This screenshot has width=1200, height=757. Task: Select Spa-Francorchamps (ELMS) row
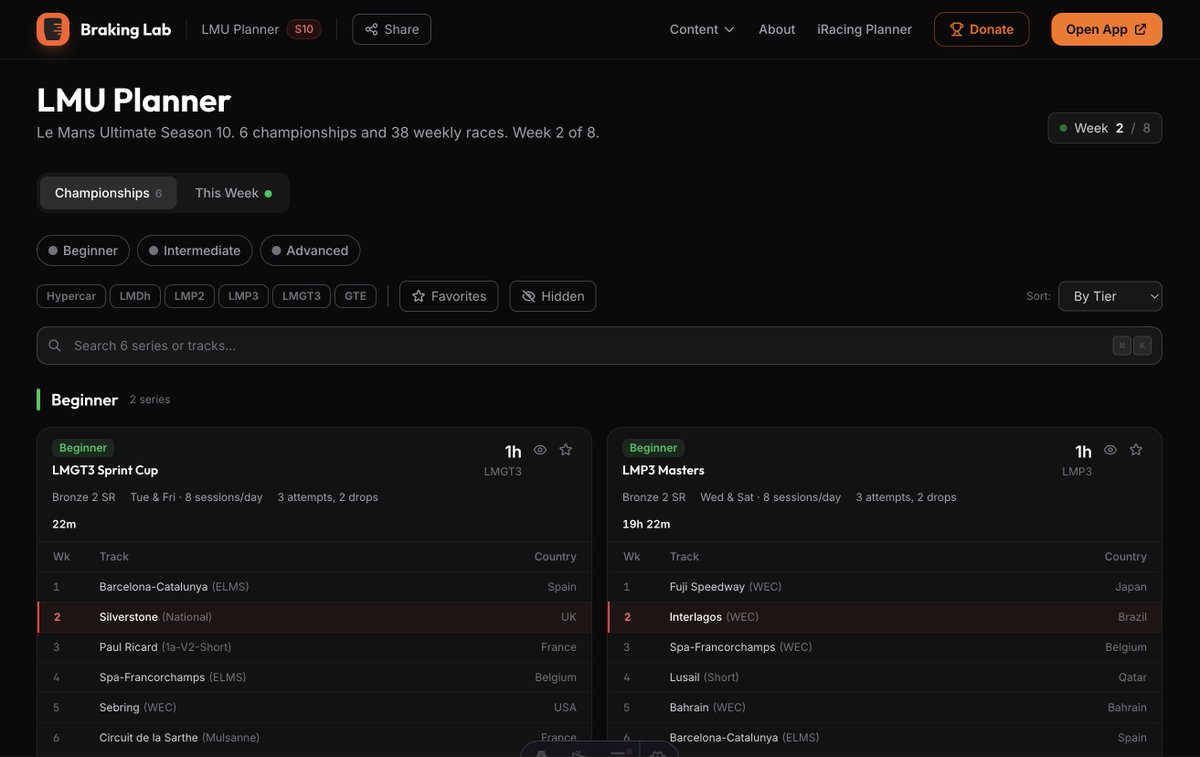pos(314,677)
